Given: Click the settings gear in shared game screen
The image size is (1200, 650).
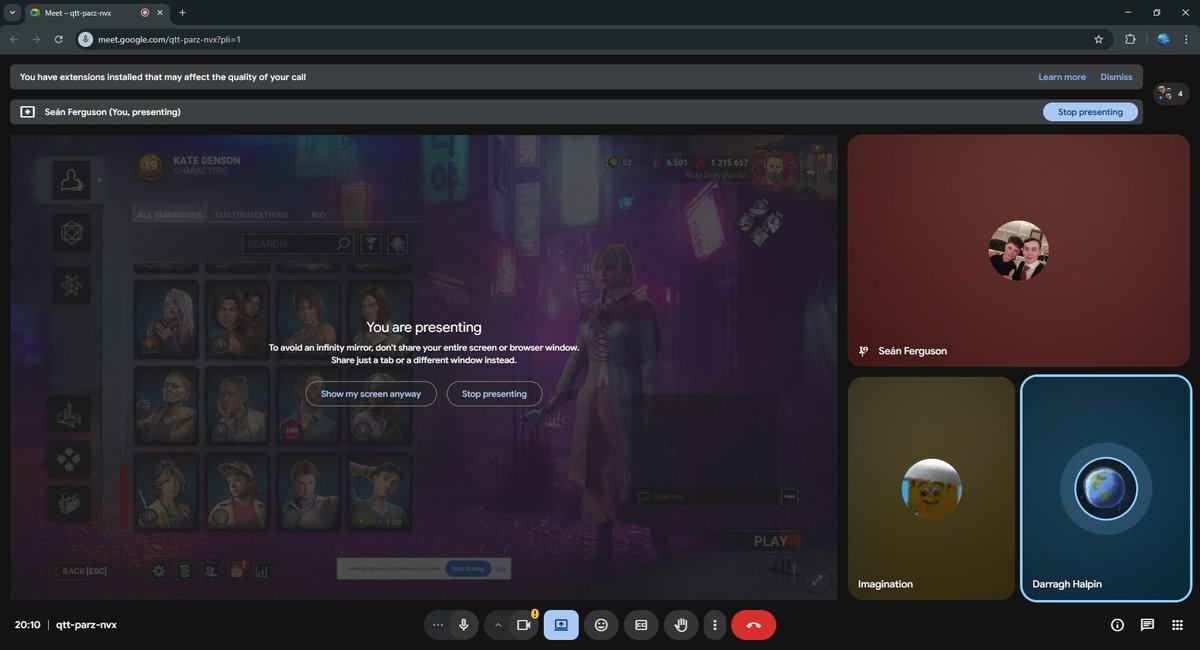Looking at the screenshot, I should pos(158,571).
